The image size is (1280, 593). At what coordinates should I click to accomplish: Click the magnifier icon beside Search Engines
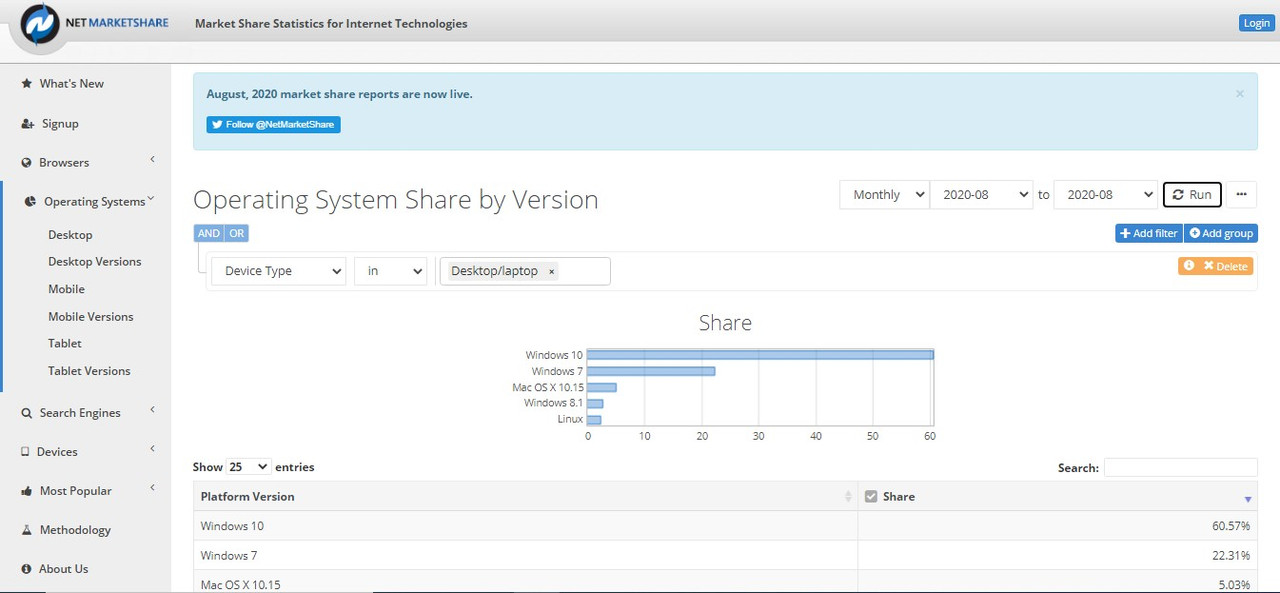tap(27, 413)
